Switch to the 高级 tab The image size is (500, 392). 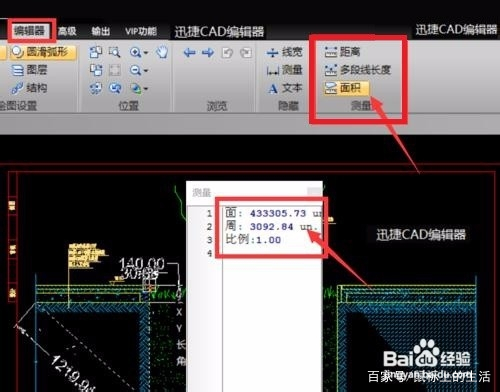click(x=67, y=31)
